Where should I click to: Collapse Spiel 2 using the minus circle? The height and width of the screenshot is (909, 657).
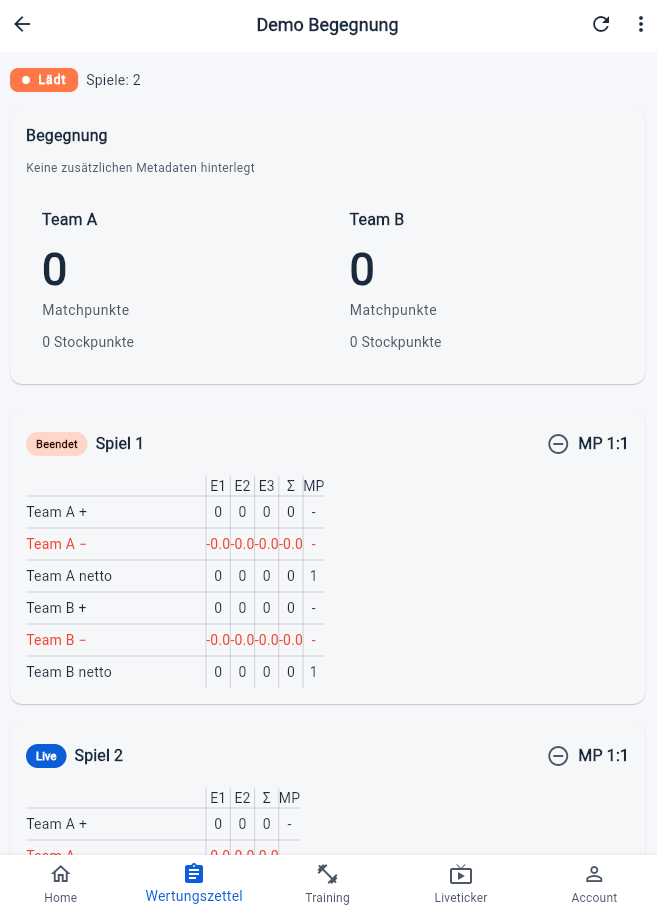[558, 756]
